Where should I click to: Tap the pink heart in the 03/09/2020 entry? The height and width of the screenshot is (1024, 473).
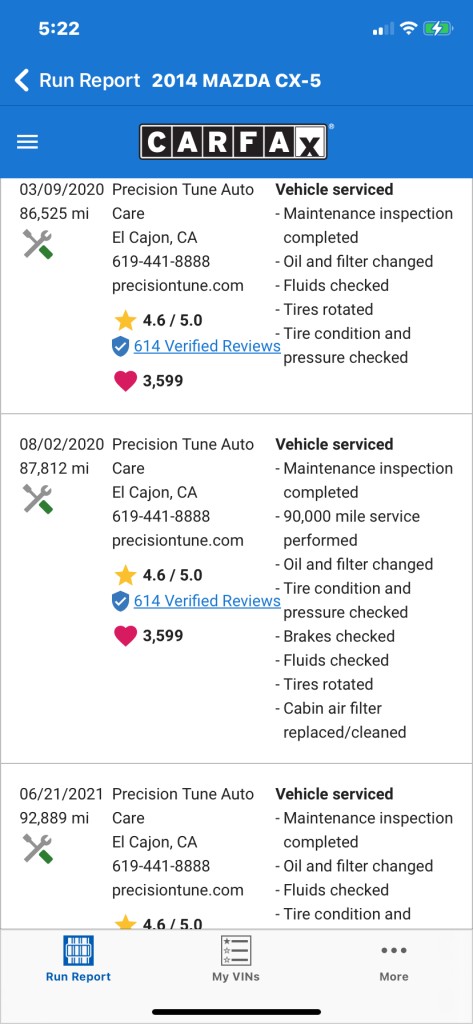click(125, 381)
